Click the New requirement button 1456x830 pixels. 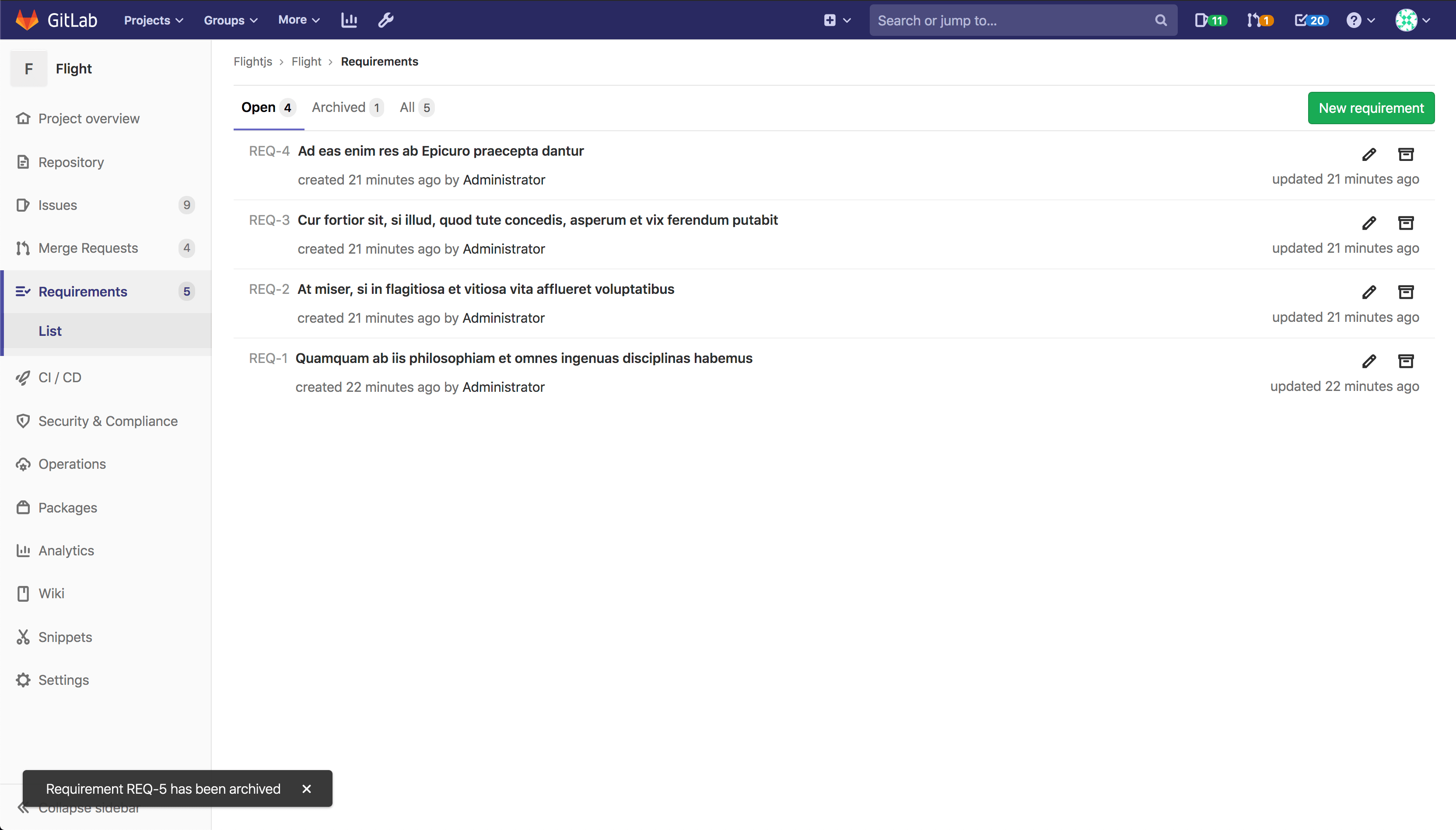tap(1371, 108)
